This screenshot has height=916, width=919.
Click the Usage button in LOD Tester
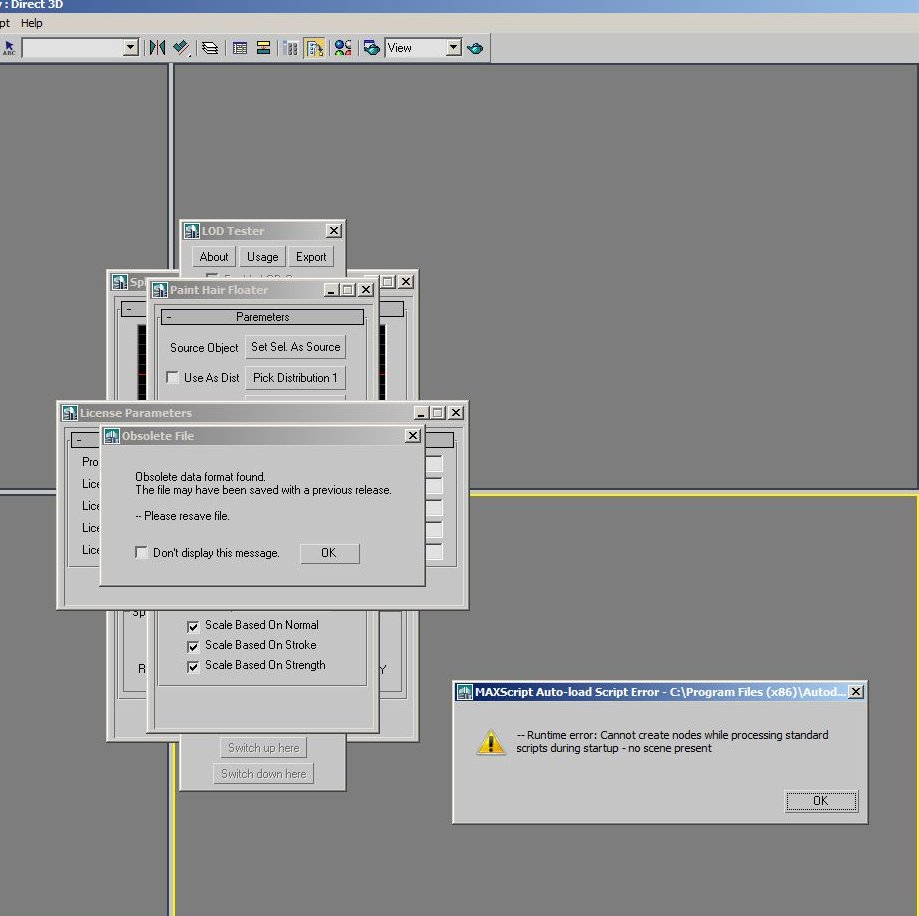point(263,257)
